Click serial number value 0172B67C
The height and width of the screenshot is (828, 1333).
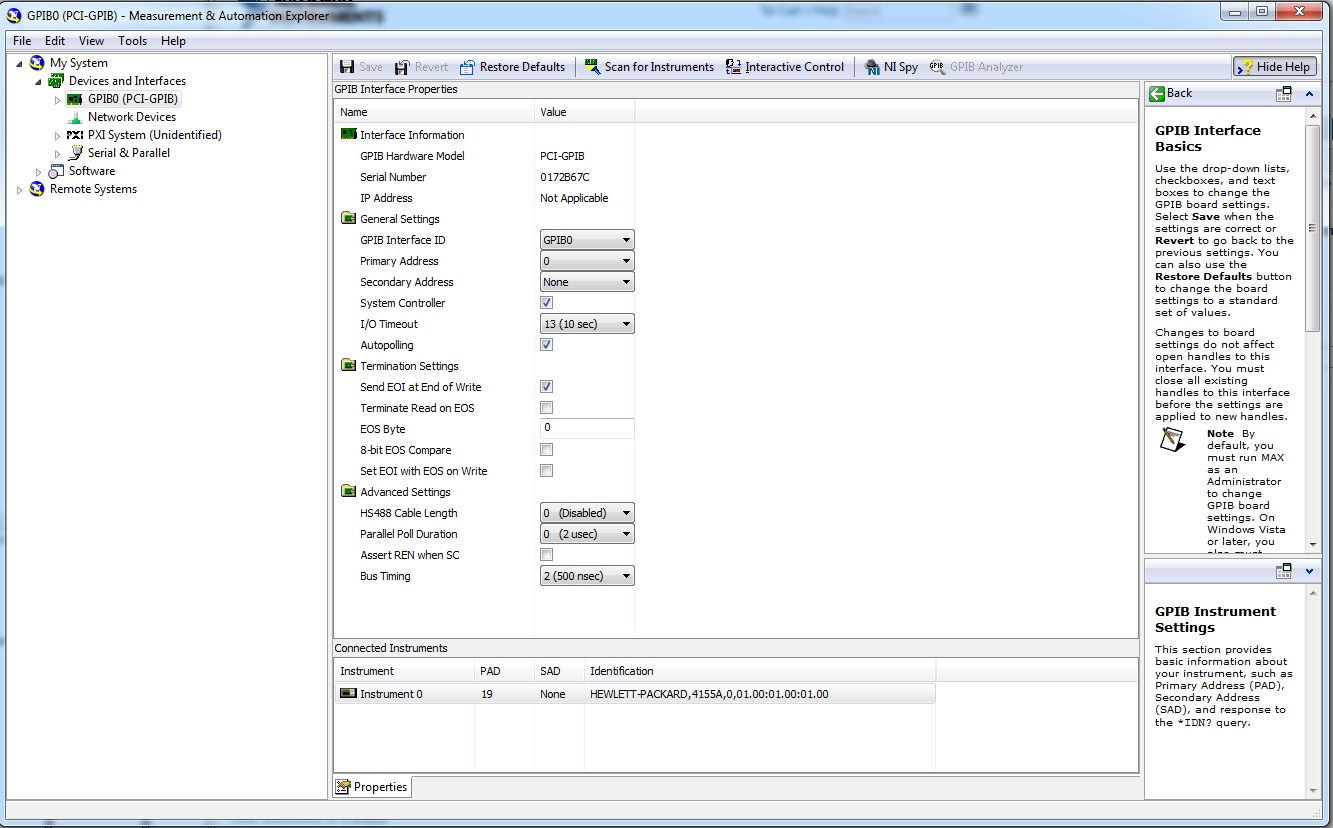(565, 177)
